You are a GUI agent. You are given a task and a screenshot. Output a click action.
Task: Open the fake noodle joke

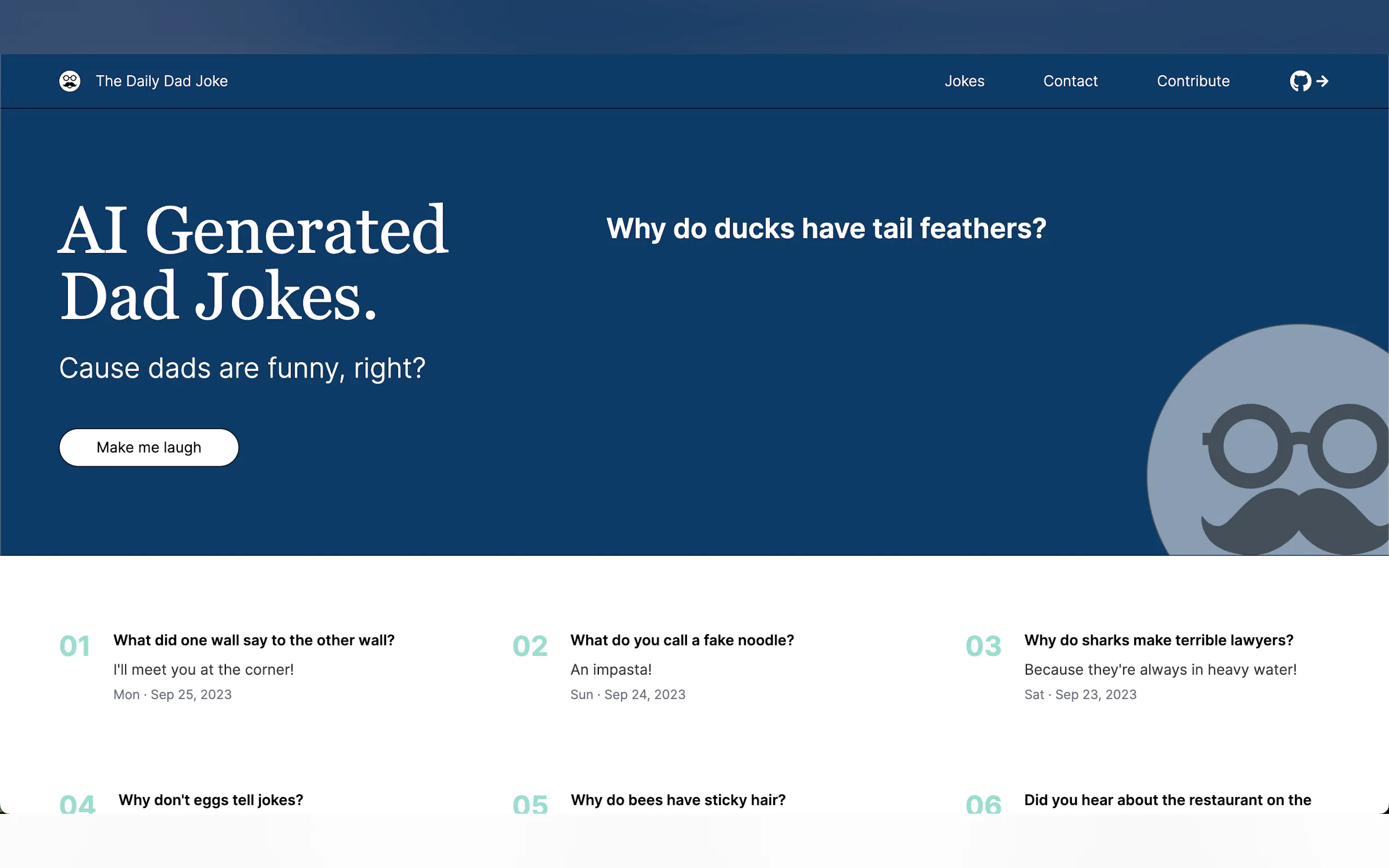[x=681, y=640]
